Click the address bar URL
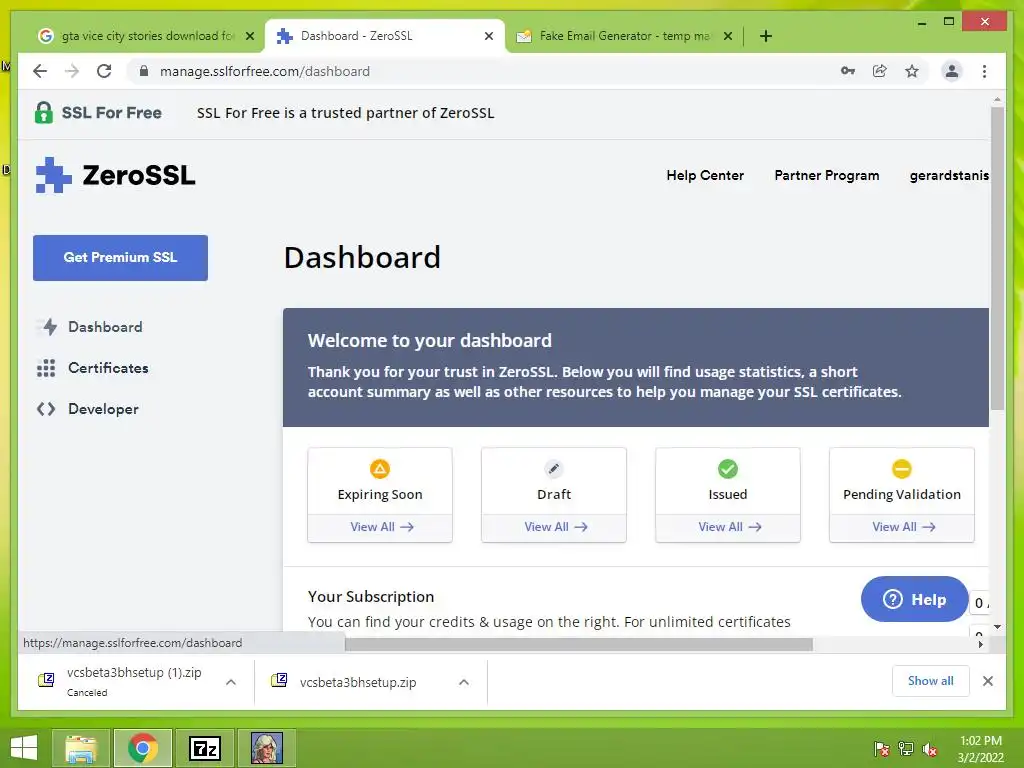The height and width of the screenshot is (768, 1024). 264,71
